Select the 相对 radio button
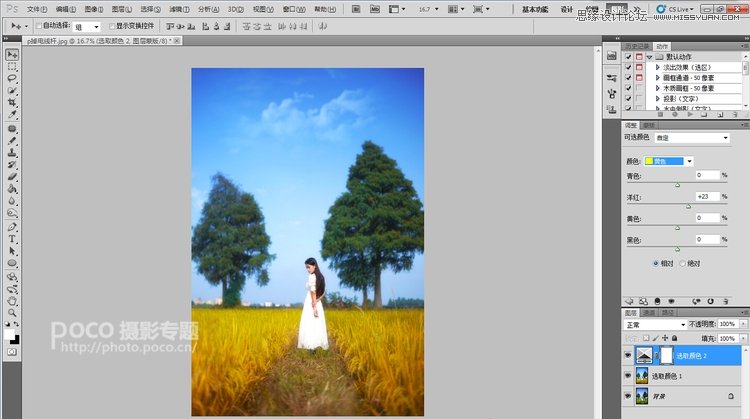The image size is (750, 419). coord(656,263)
